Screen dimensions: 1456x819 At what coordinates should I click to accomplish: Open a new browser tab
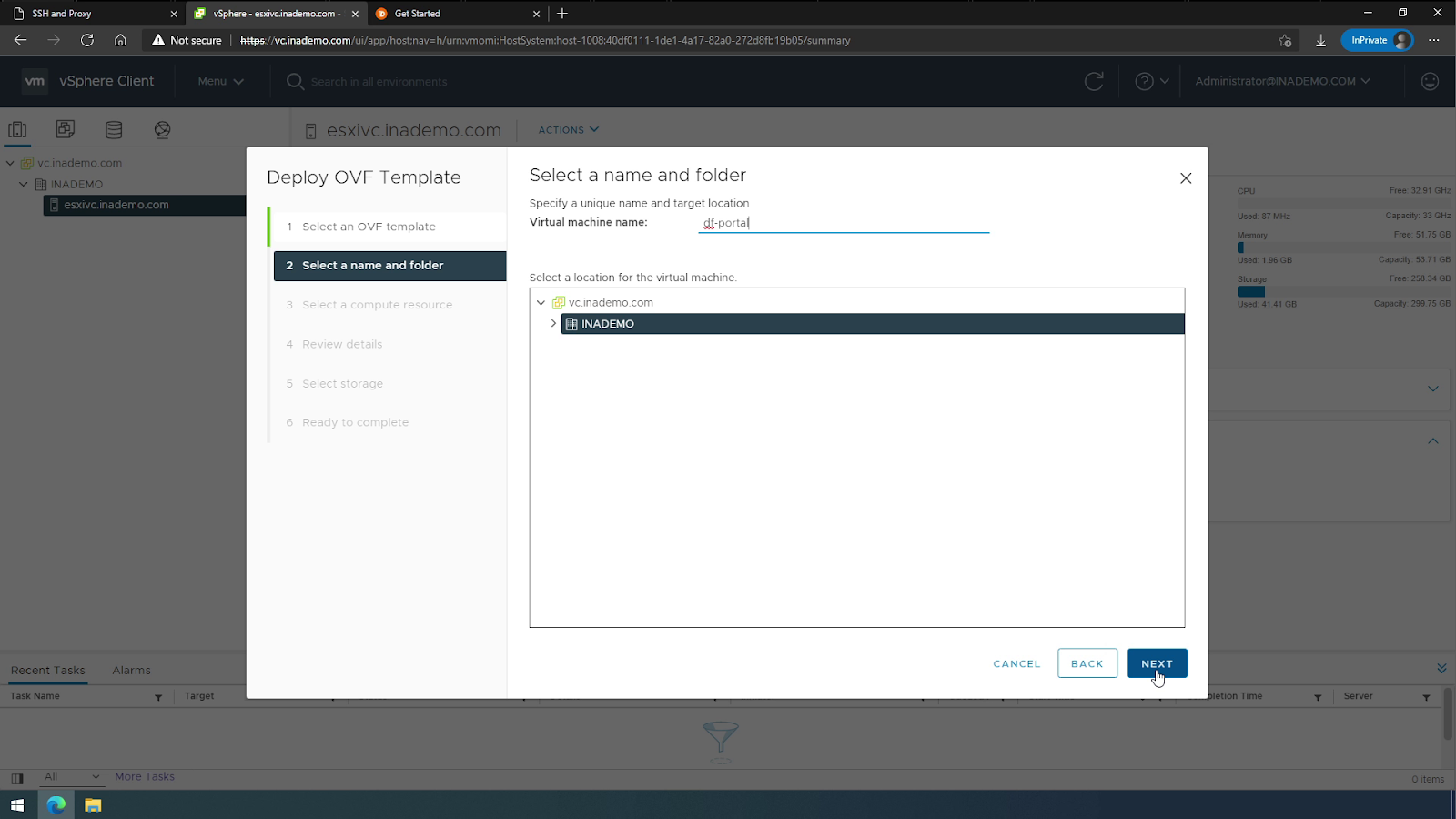[562, 13]
